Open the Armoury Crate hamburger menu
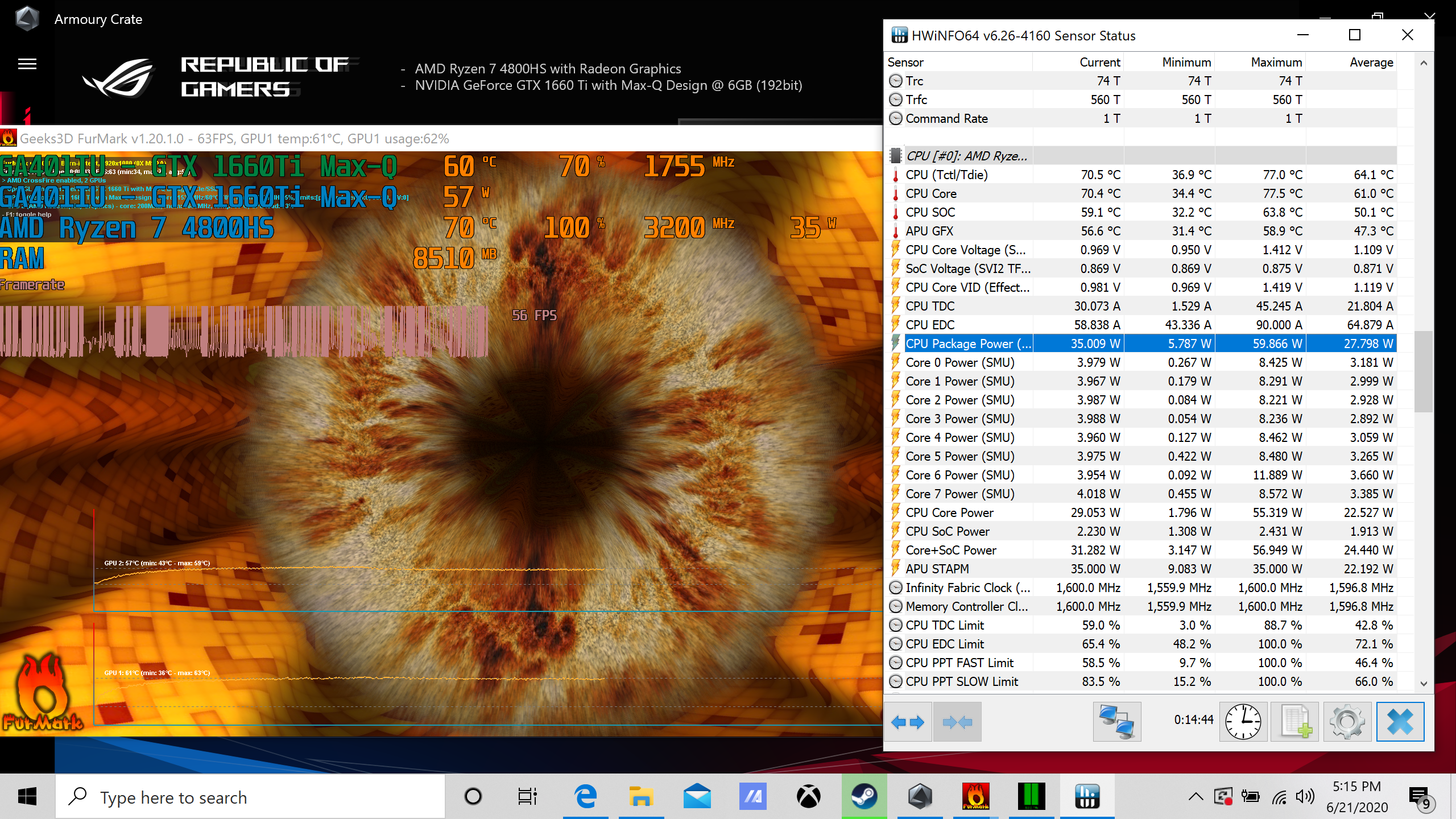Viewport: 1456px width, 819px height. [27, 64]
